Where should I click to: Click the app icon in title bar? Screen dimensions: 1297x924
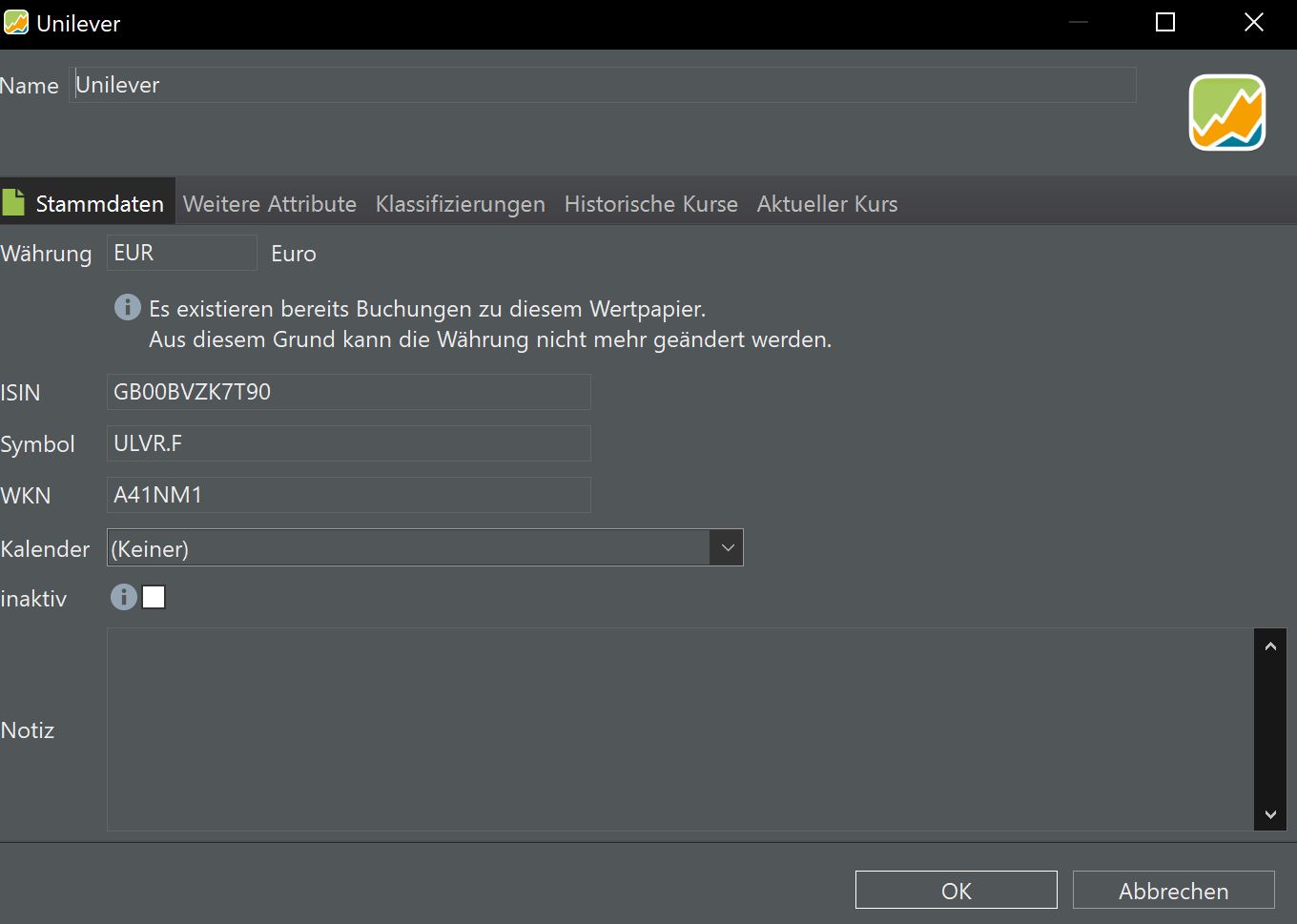pyautogui.click(x=16, y=23)
